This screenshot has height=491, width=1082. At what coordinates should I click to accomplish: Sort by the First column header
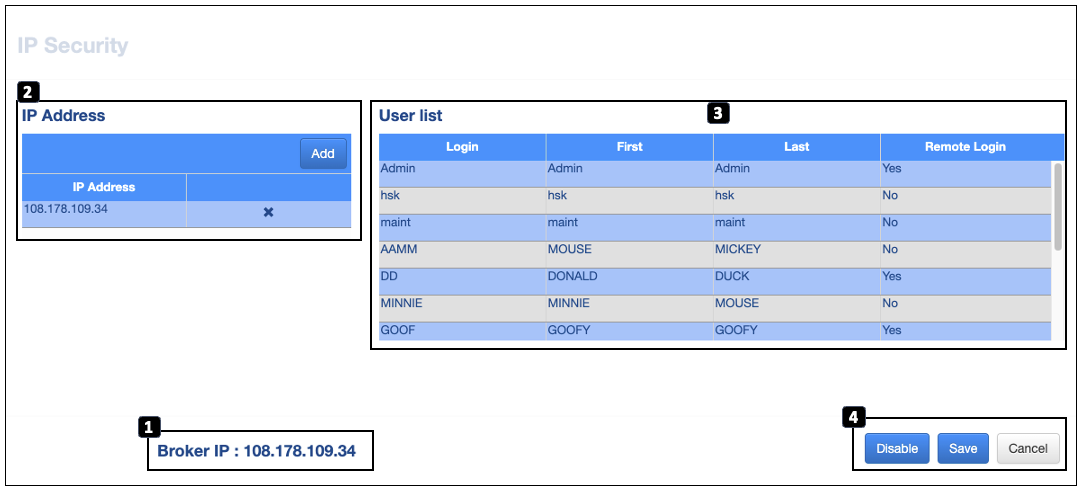click(629, 147)
